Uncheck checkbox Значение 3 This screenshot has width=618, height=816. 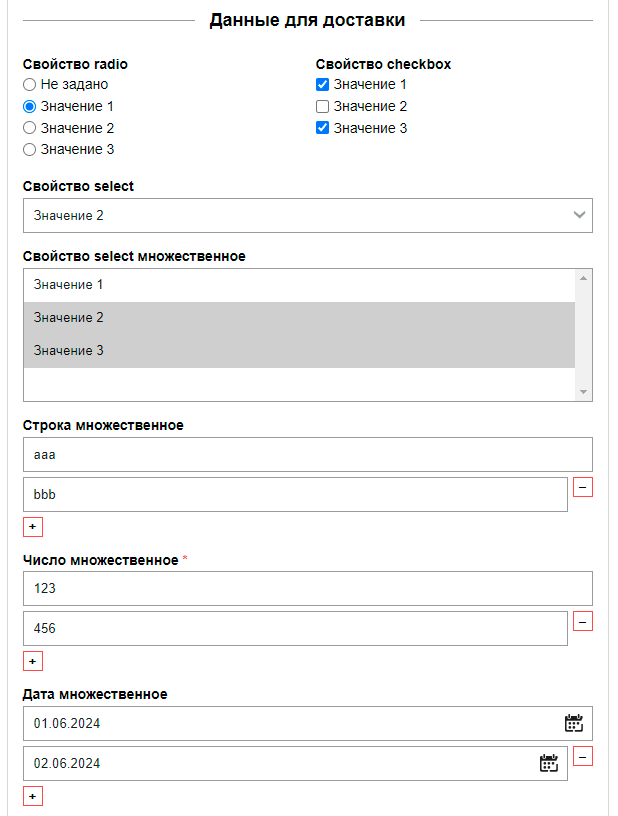pyautogui.click(x=322, y=128)
